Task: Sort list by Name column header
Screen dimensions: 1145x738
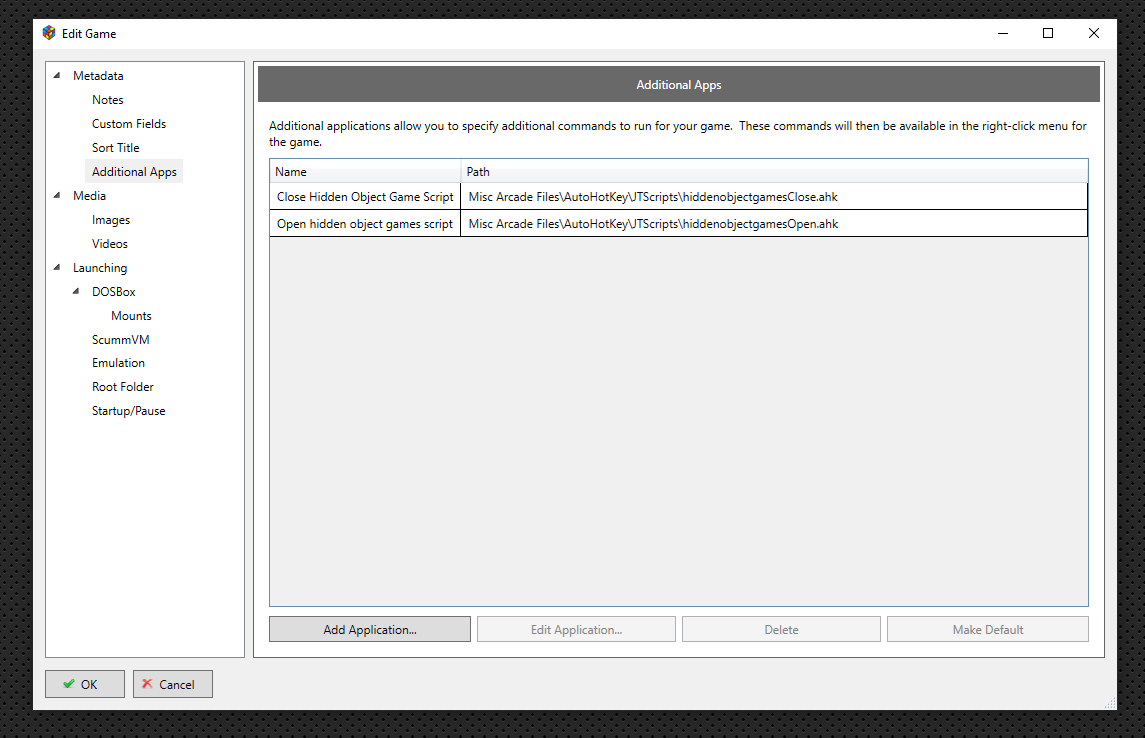Action: [364, 172]
